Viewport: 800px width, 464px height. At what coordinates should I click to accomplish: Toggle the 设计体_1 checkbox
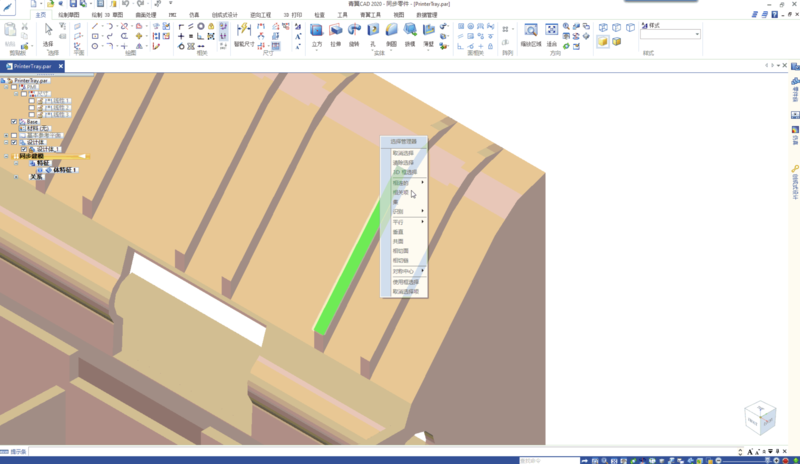24,149
